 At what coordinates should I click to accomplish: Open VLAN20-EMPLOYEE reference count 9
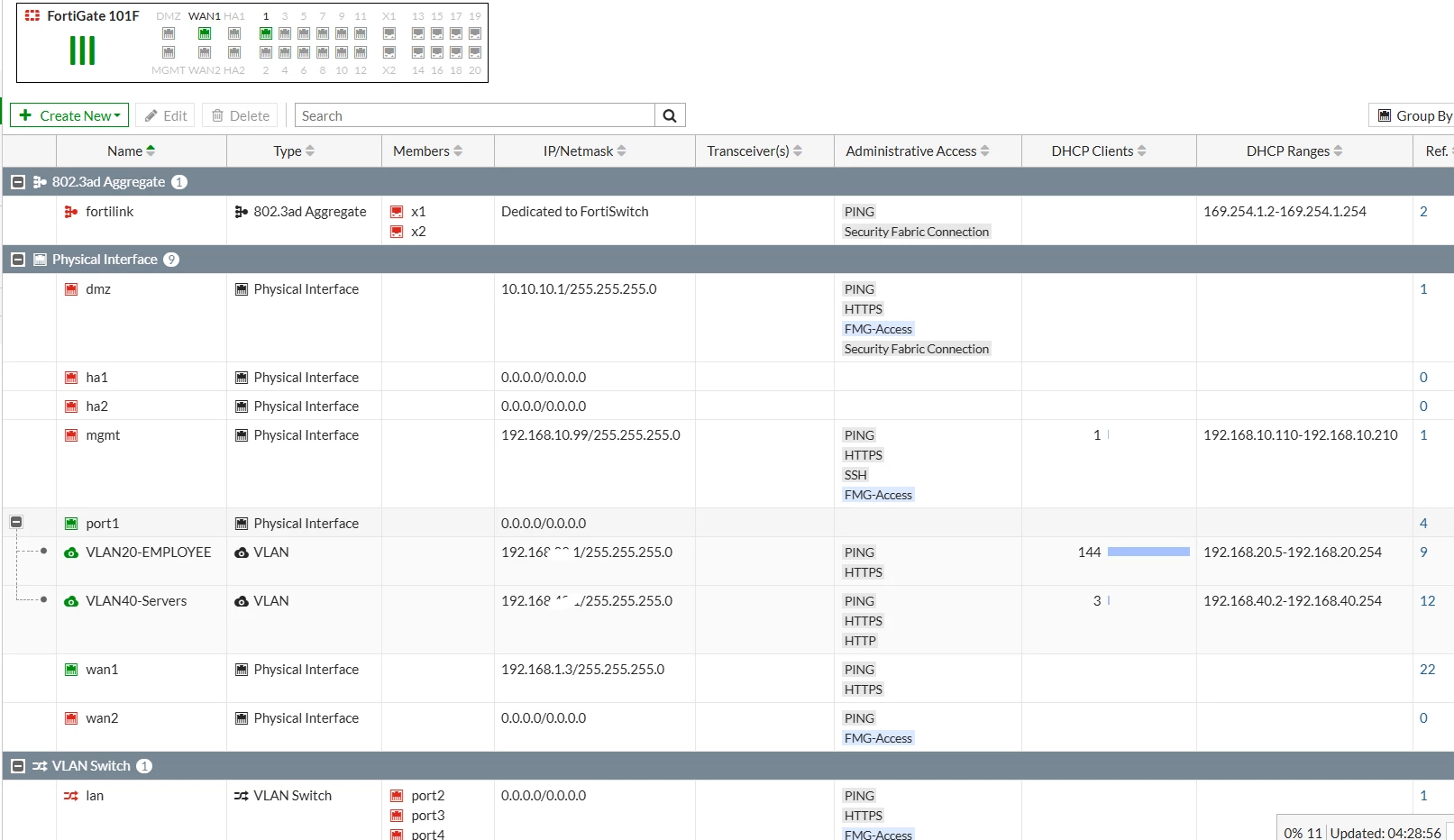[1423, 552]
